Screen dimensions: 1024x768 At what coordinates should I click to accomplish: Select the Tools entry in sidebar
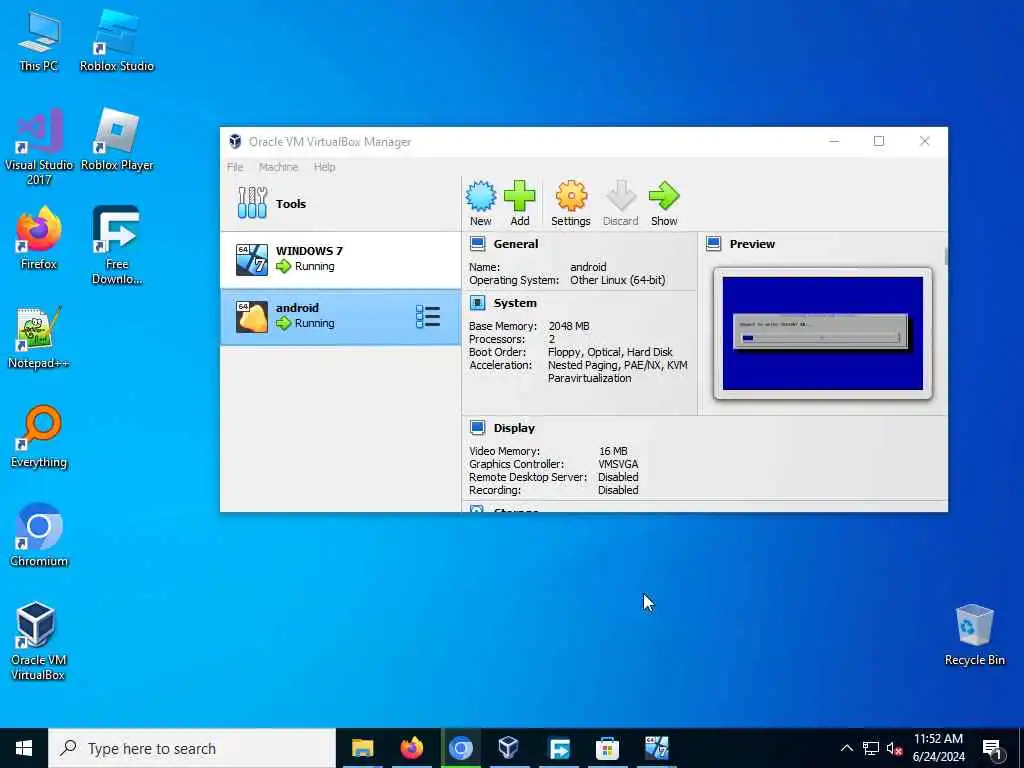click(340, 204)
